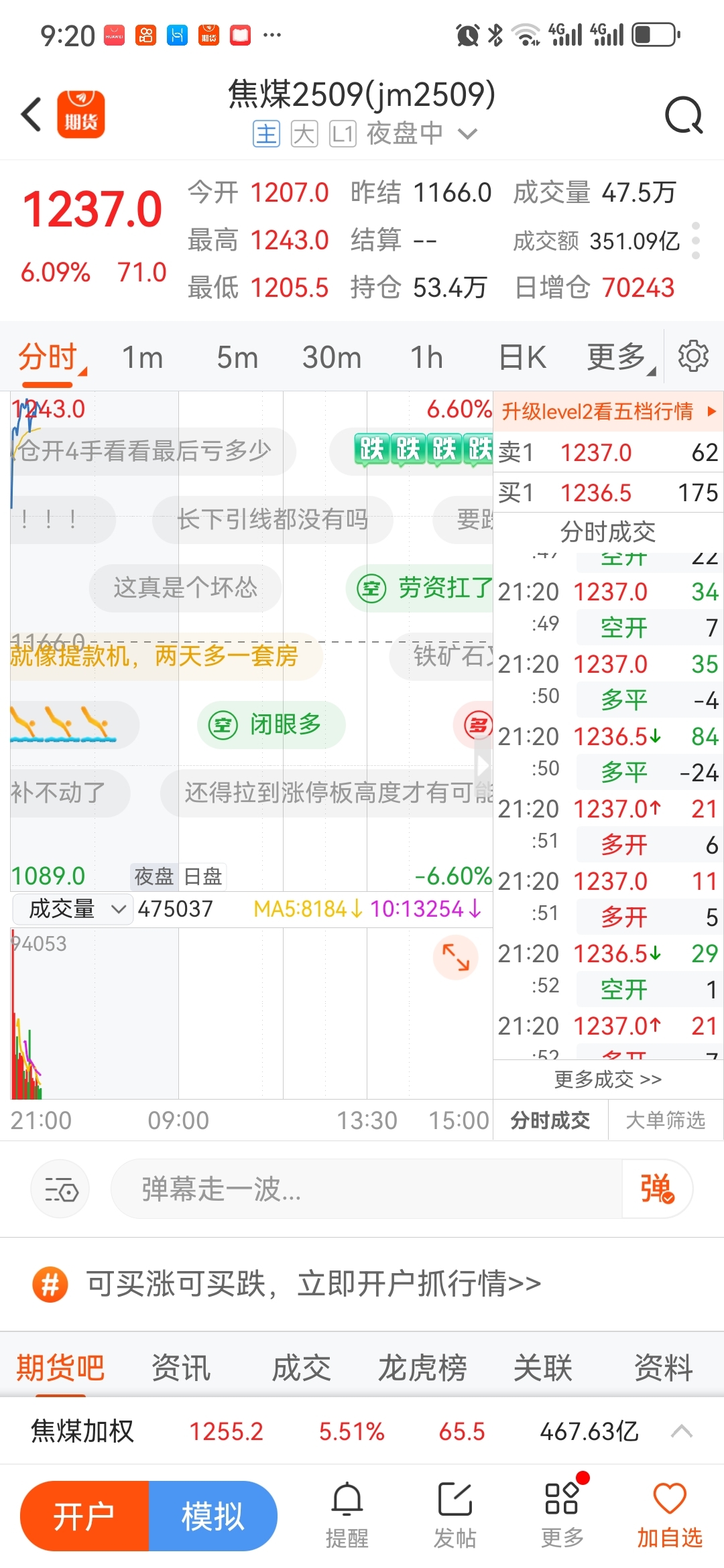Set a price alert via 提醒 bell
The image size is (724, 1568).
(x=347, y=1514)
